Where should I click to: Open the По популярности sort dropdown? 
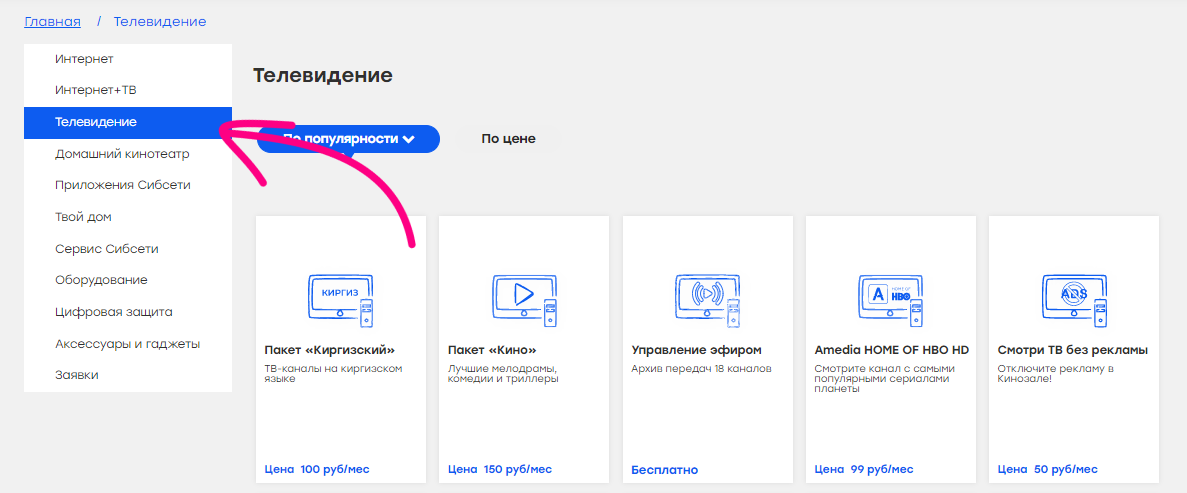click(x=348, y=139)
